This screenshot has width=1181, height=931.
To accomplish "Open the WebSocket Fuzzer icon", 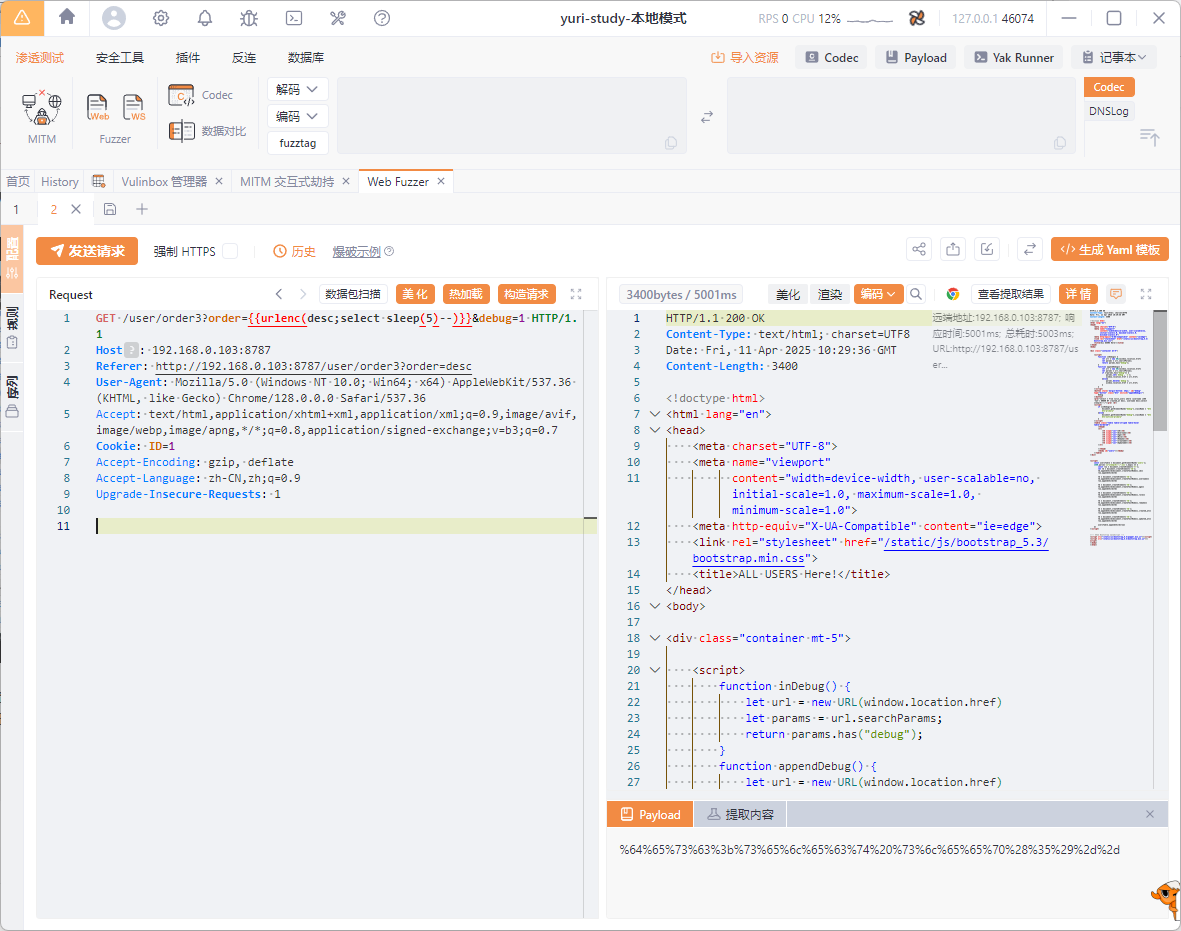I will coord(134,108).
